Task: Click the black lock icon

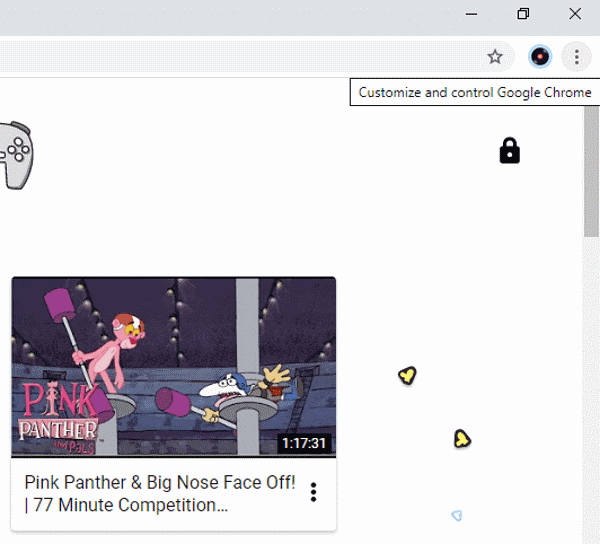Action: (510, 150)
